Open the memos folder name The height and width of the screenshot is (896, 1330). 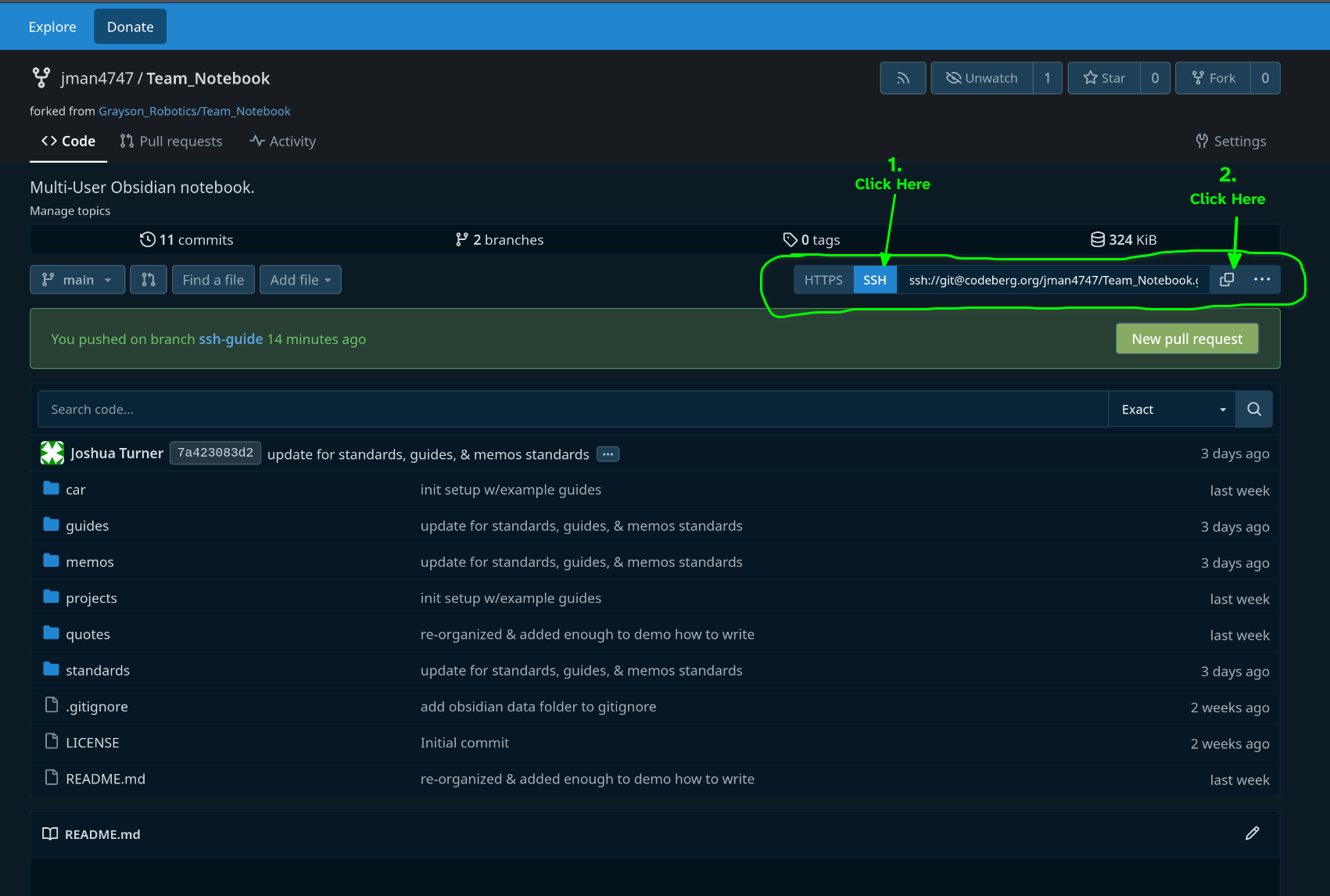[x=90, y=562]
